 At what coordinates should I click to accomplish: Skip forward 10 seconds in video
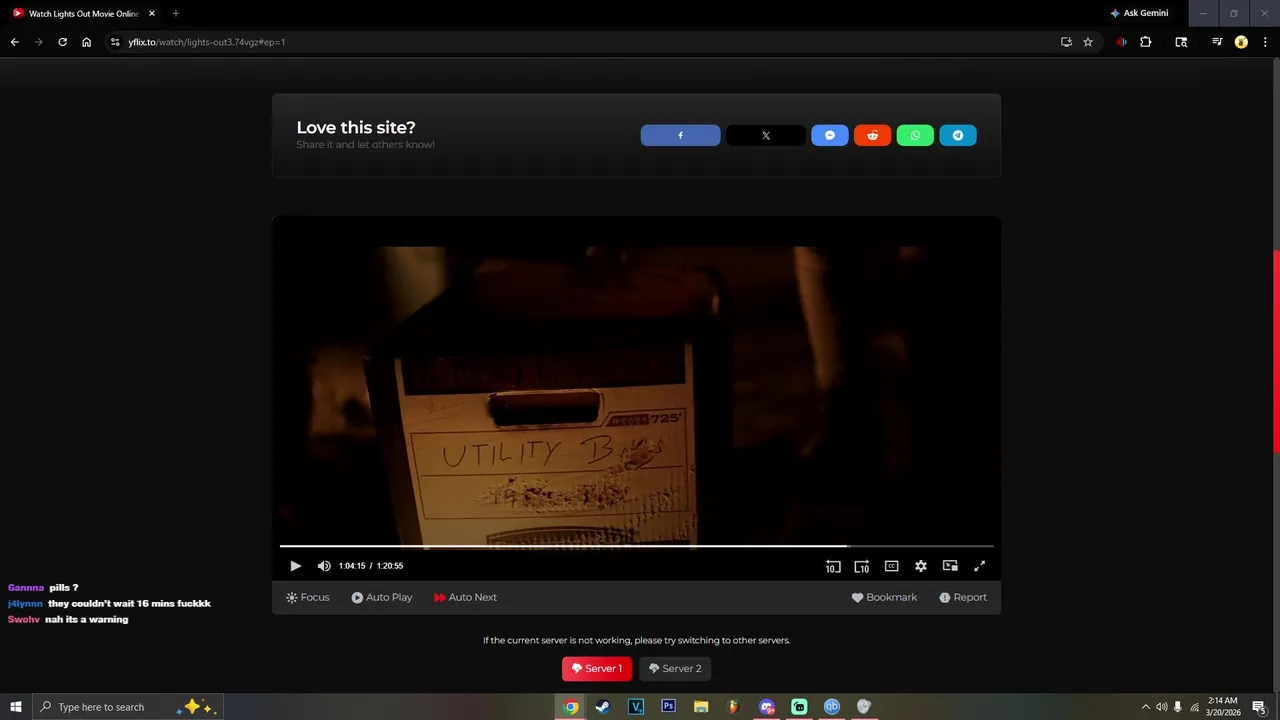click(861, 566)
